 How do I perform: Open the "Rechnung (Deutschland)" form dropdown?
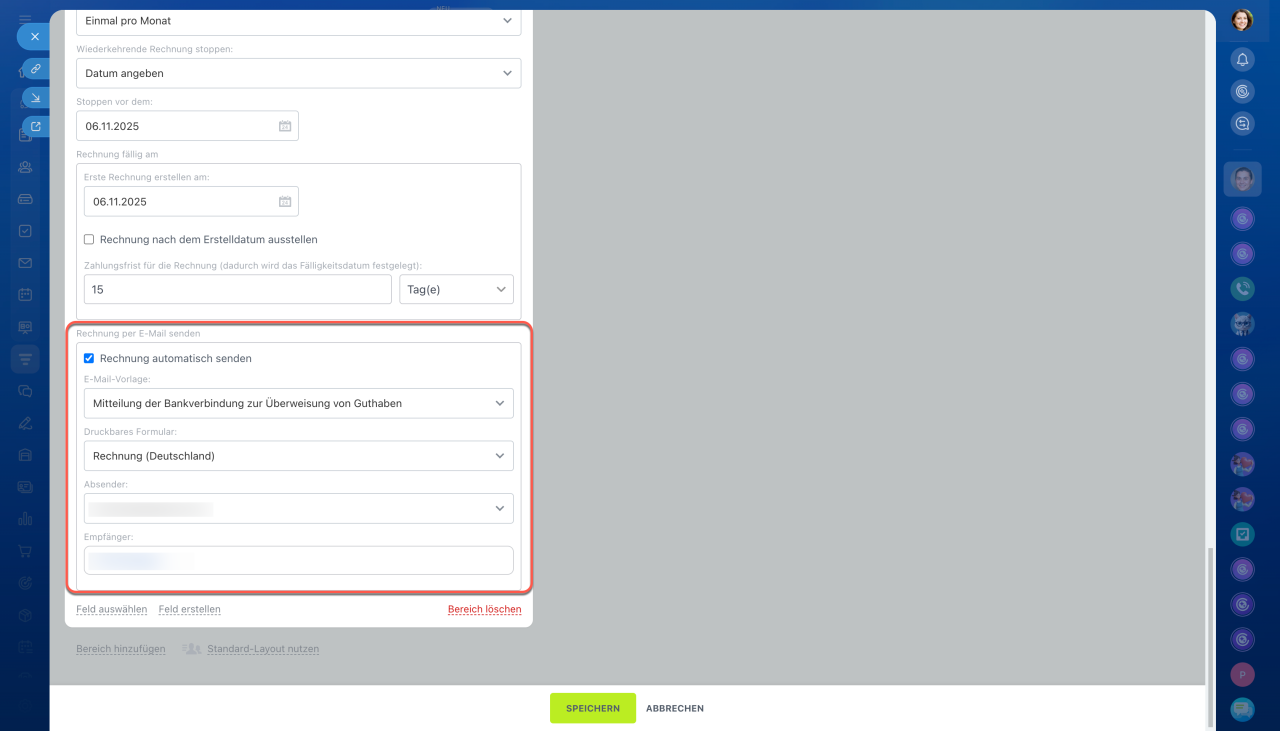(299, 456)
